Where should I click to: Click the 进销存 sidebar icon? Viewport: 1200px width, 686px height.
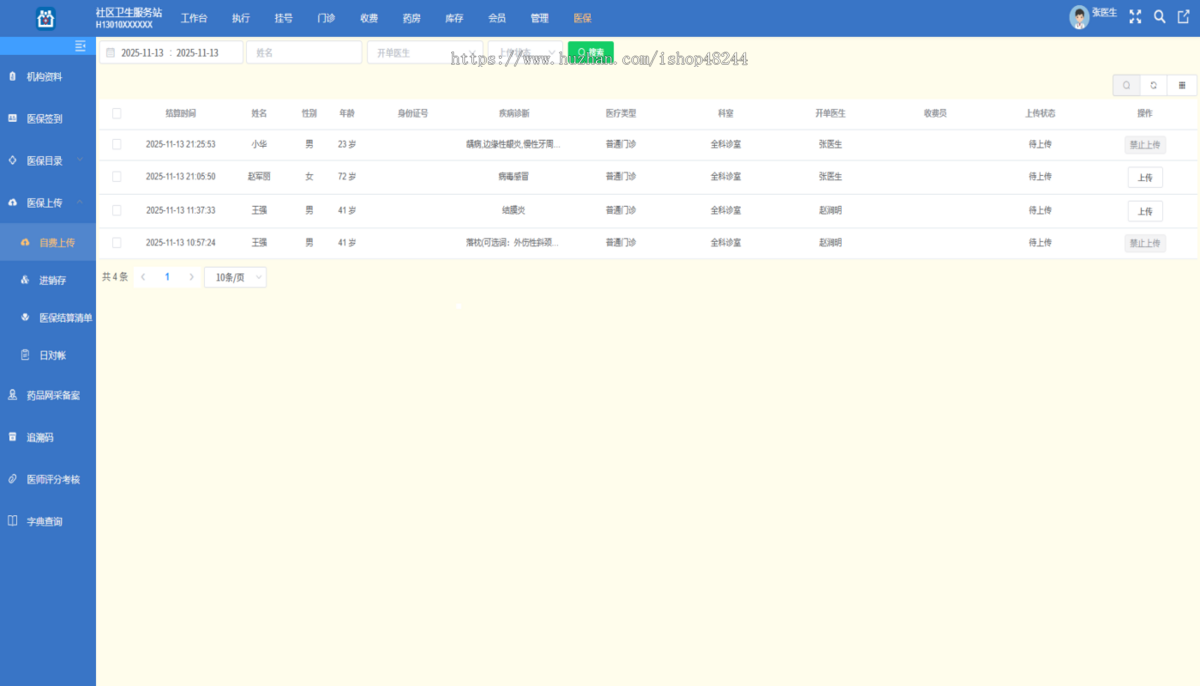25,280
